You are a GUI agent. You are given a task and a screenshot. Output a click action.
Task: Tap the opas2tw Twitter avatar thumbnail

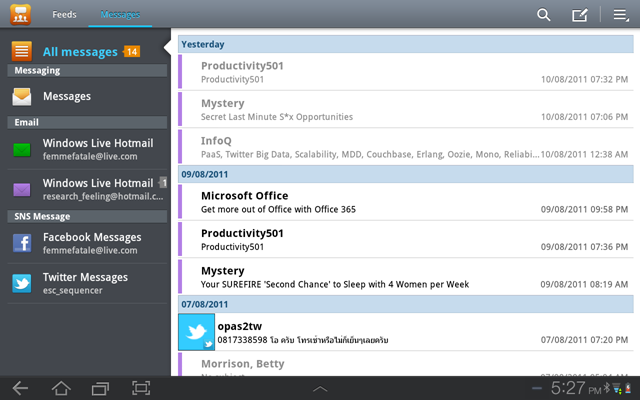click(196, 332)
